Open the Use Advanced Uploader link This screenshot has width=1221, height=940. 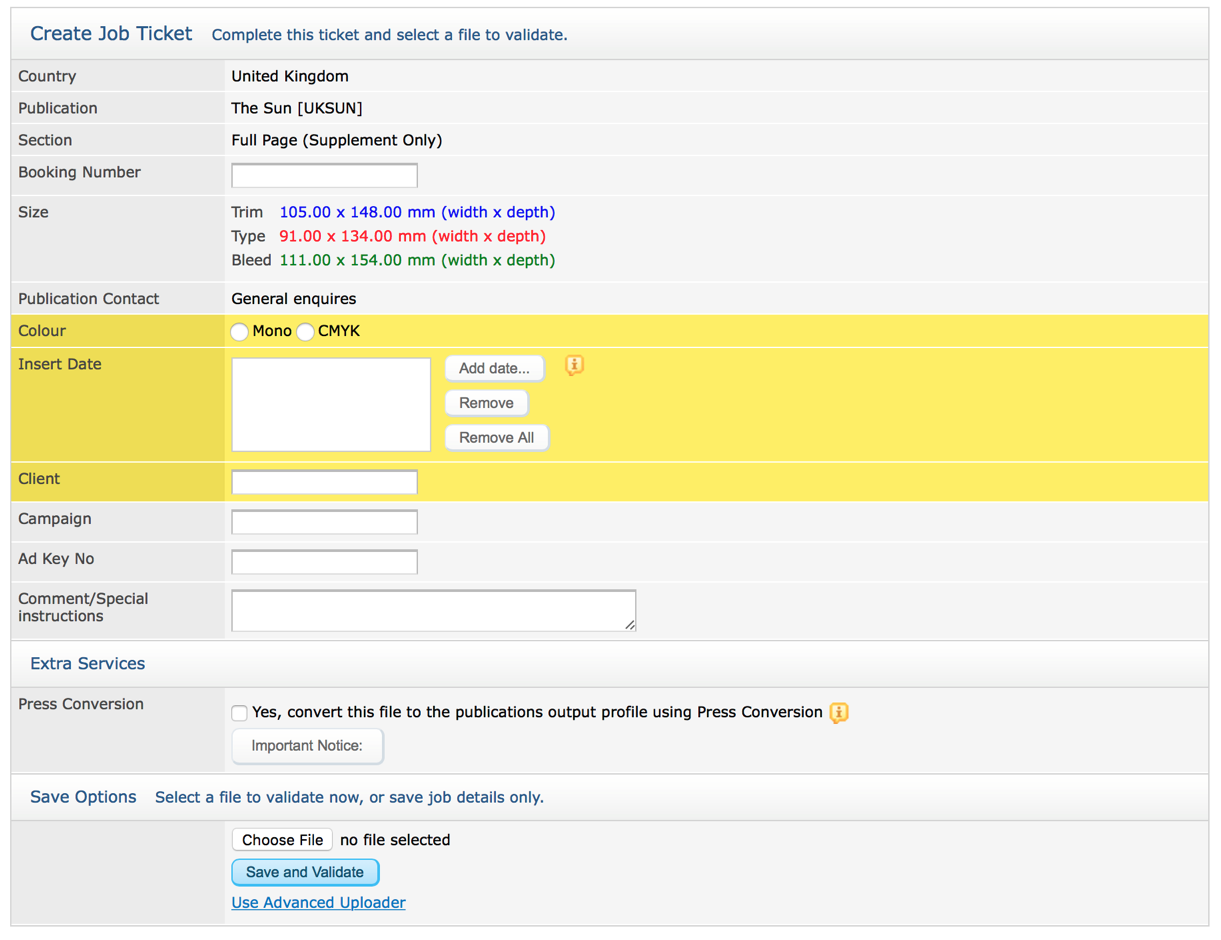pos(318,903)
